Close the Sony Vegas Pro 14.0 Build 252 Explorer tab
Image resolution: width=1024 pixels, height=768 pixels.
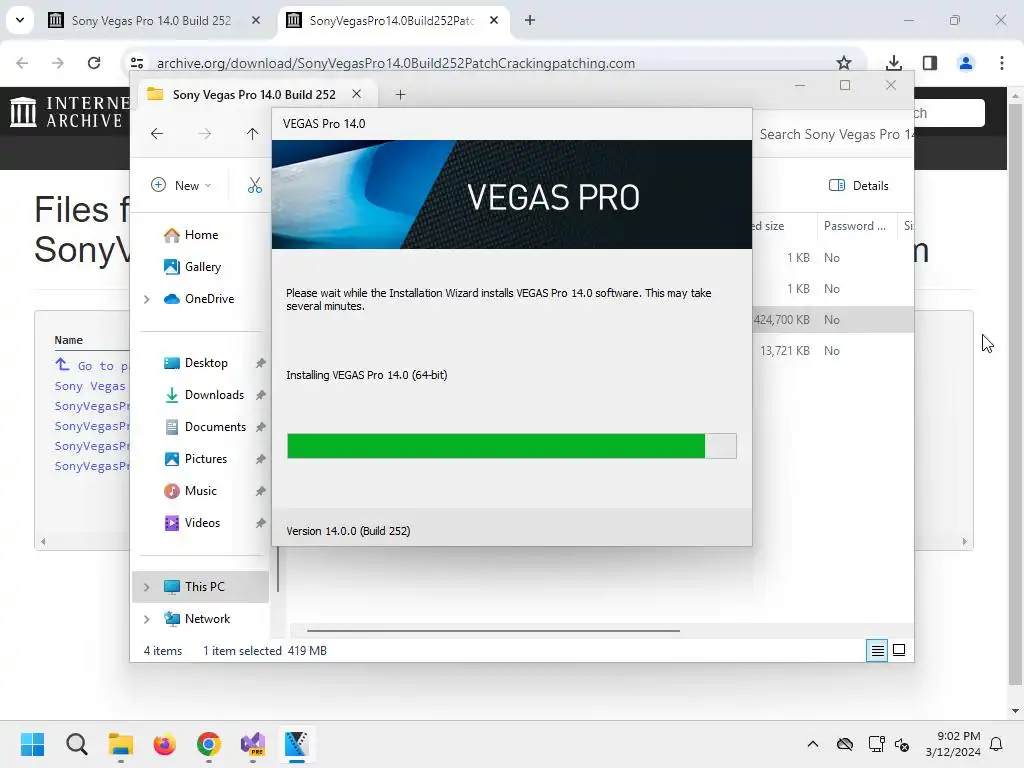coord(357,94)
